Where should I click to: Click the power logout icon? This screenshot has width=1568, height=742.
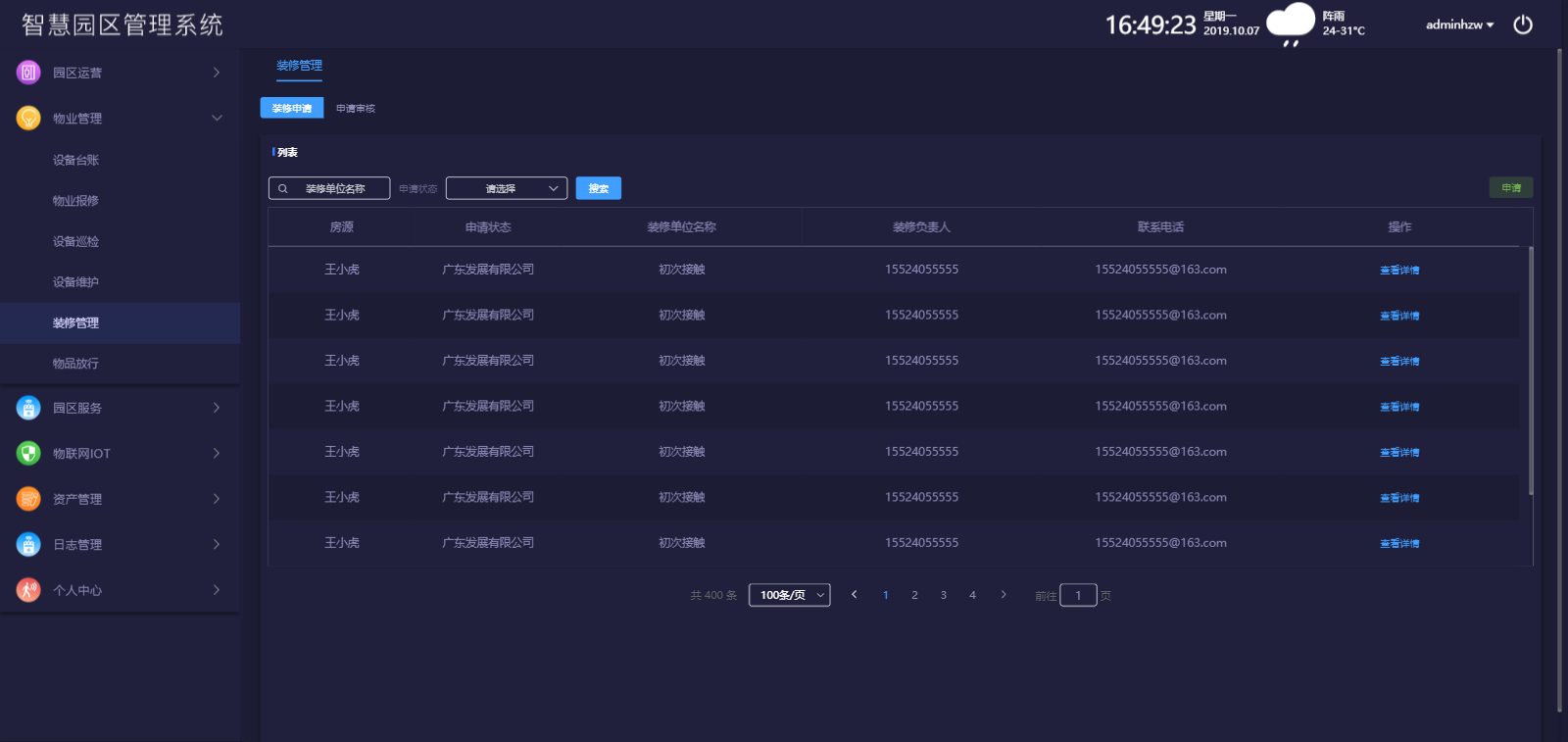1522,25
